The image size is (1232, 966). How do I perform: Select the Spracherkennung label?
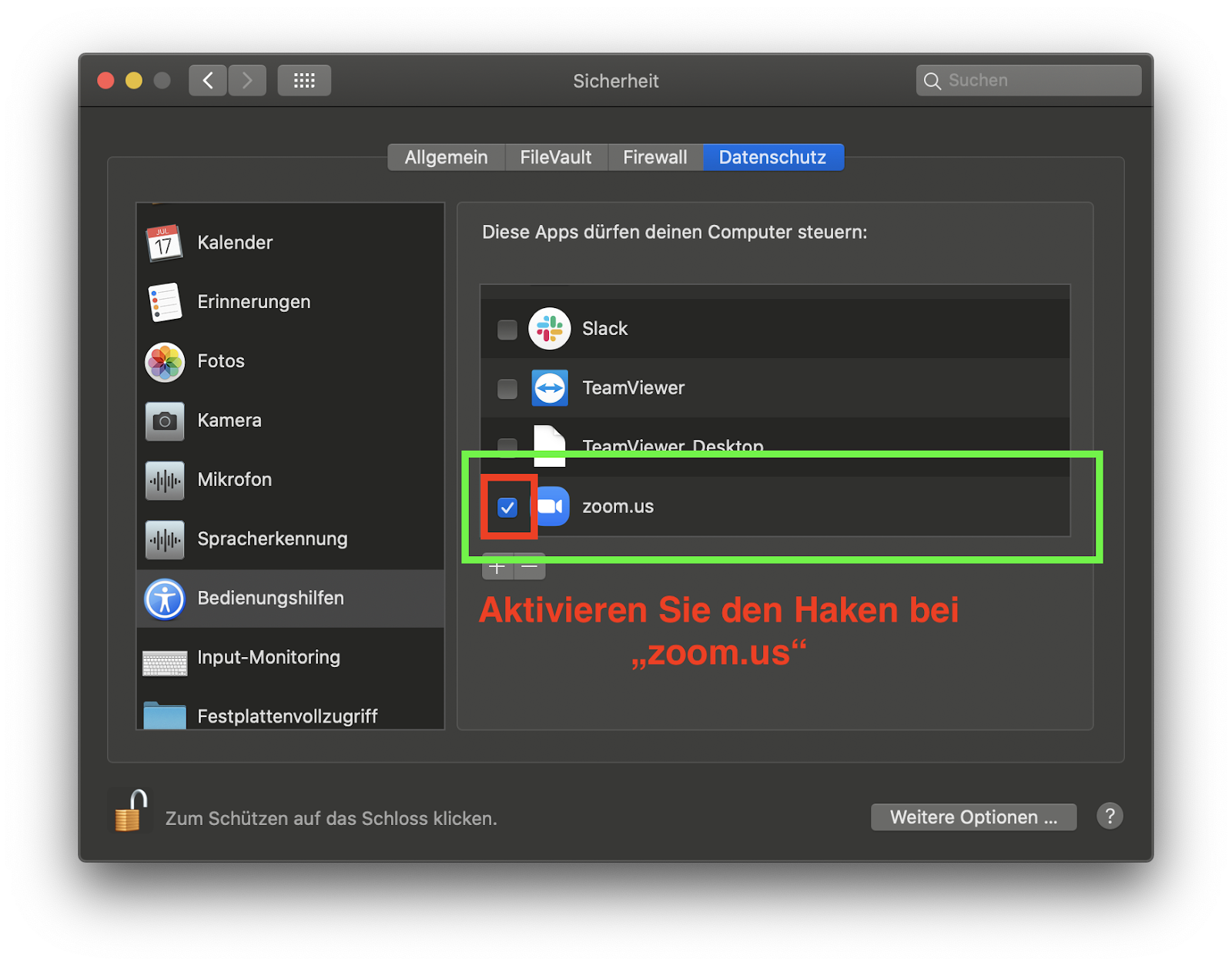[x=273, y=539]
